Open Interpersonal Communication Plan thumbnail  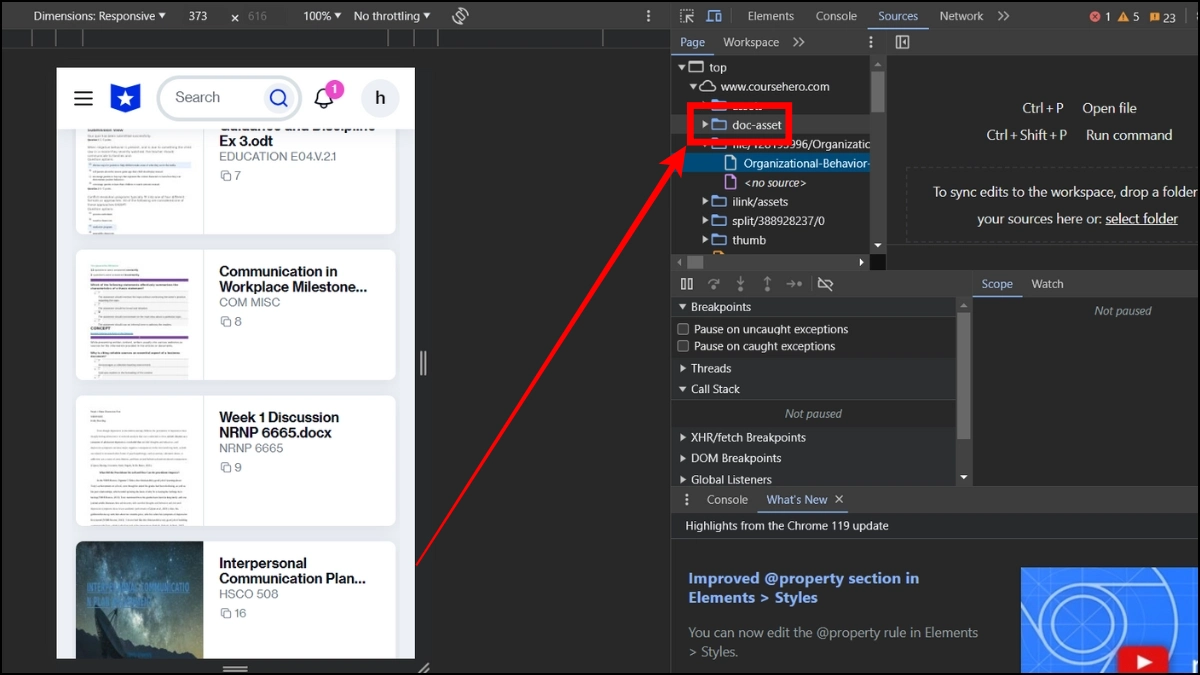pos(139,600)
